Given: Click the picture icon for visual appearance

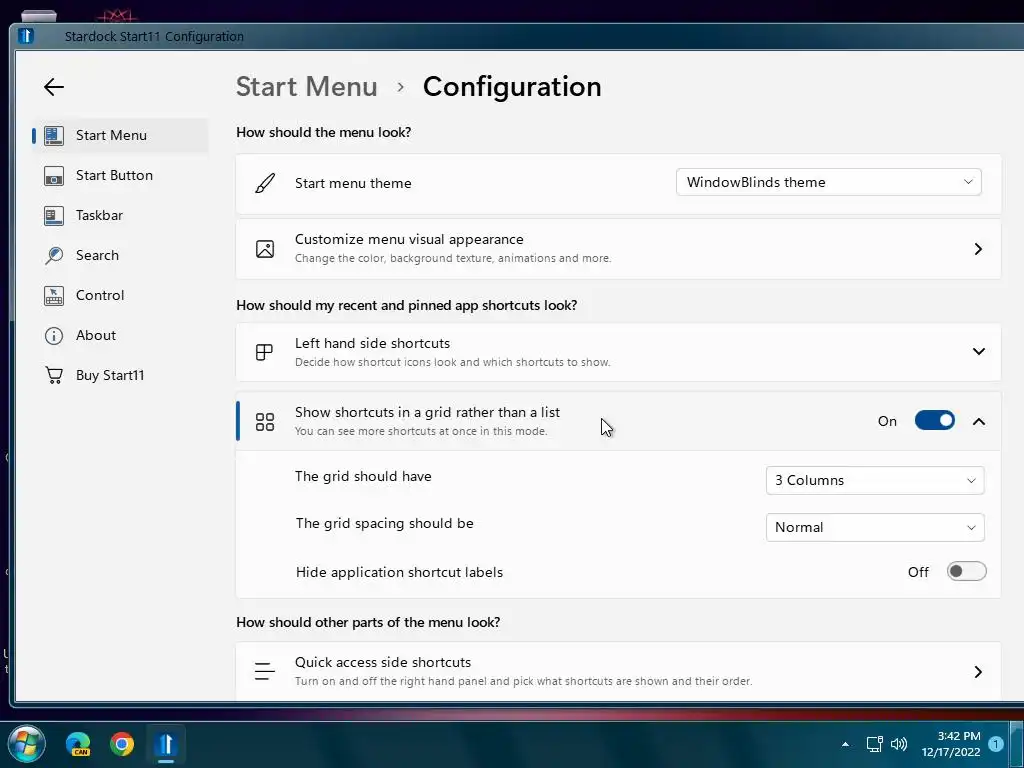Looking at the screenshot, I should click(264, 249).
